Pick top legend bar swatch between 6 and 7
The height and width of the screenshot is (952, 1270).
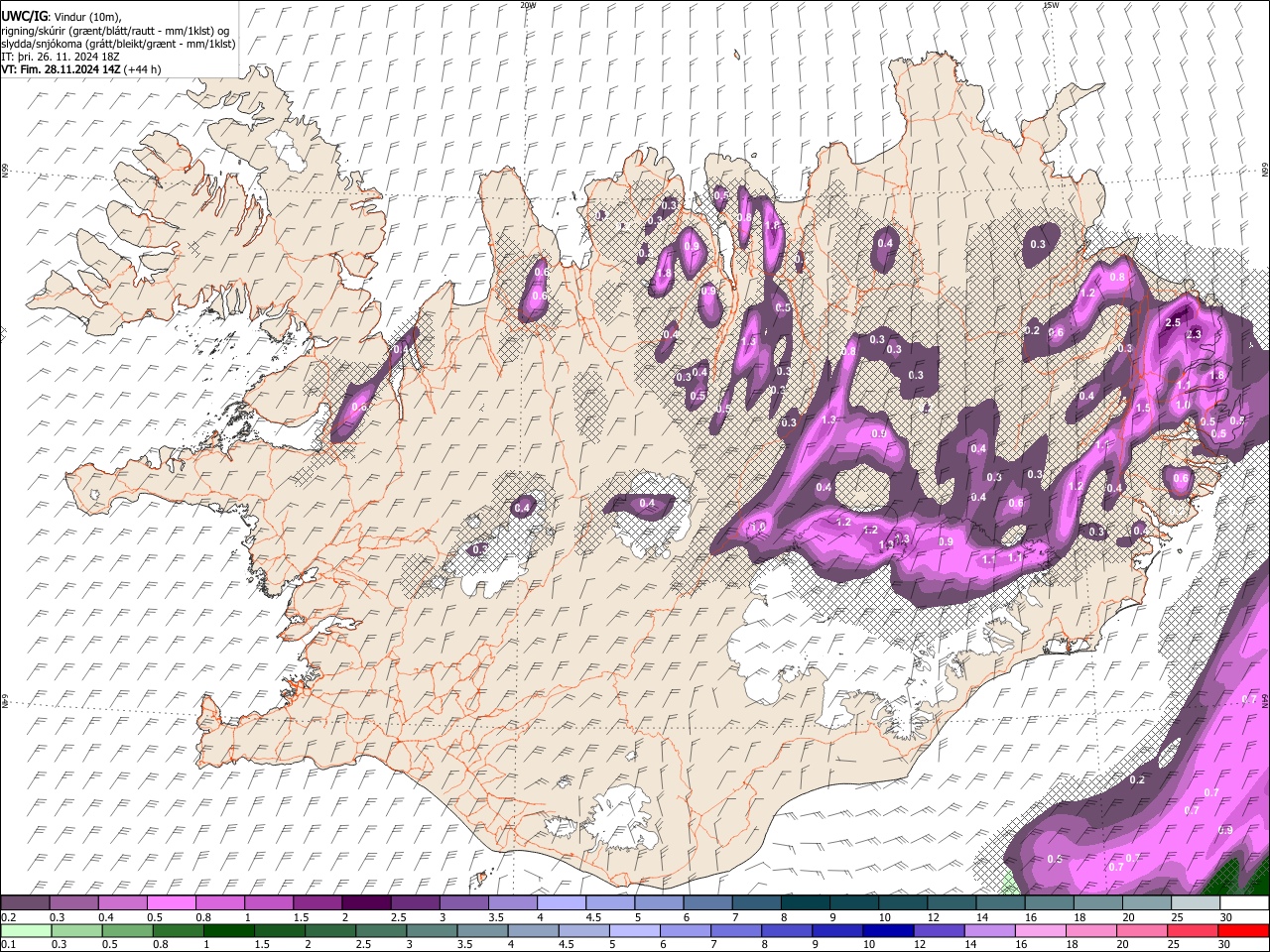click(707, 903)
